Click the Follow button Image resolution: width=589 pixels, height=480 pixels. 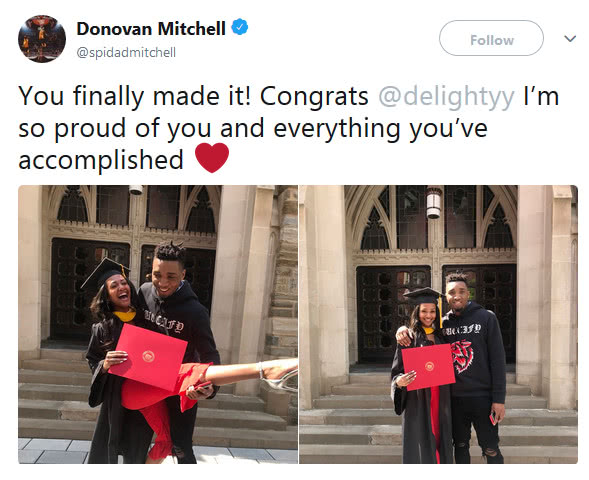click(x=491, y=38)
